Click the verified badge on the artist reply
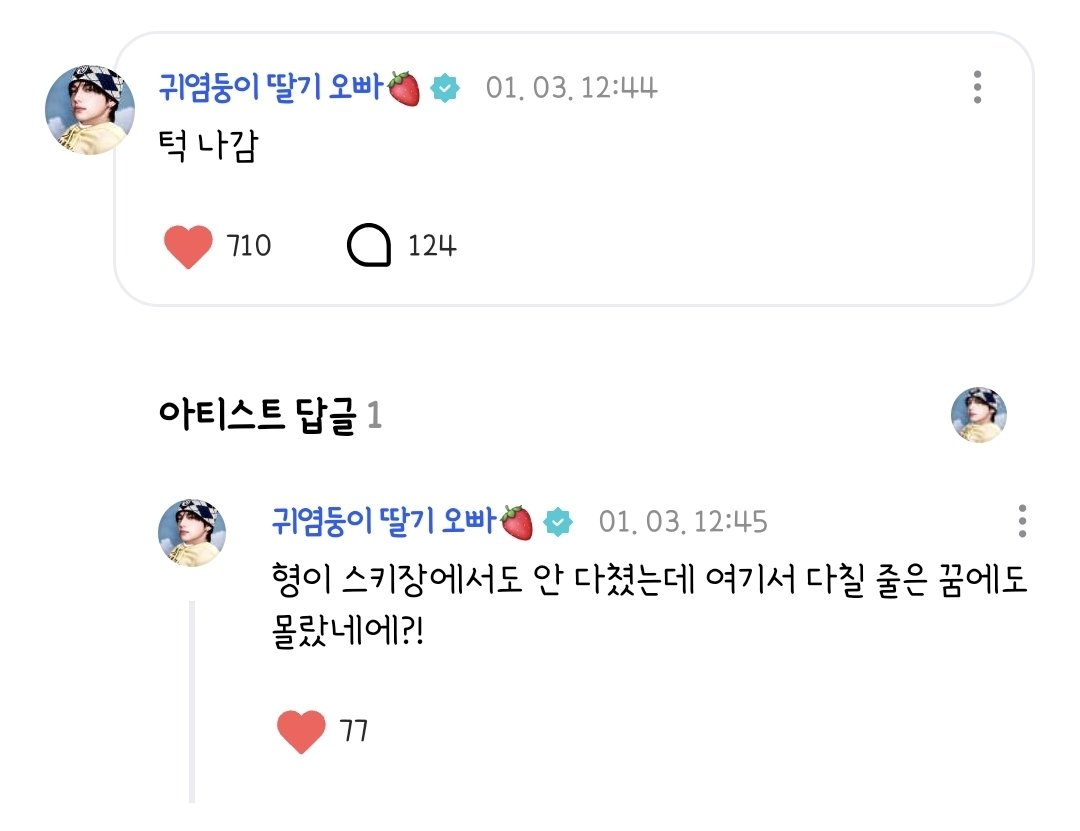1080x831 pixels. tap(558, 522)
